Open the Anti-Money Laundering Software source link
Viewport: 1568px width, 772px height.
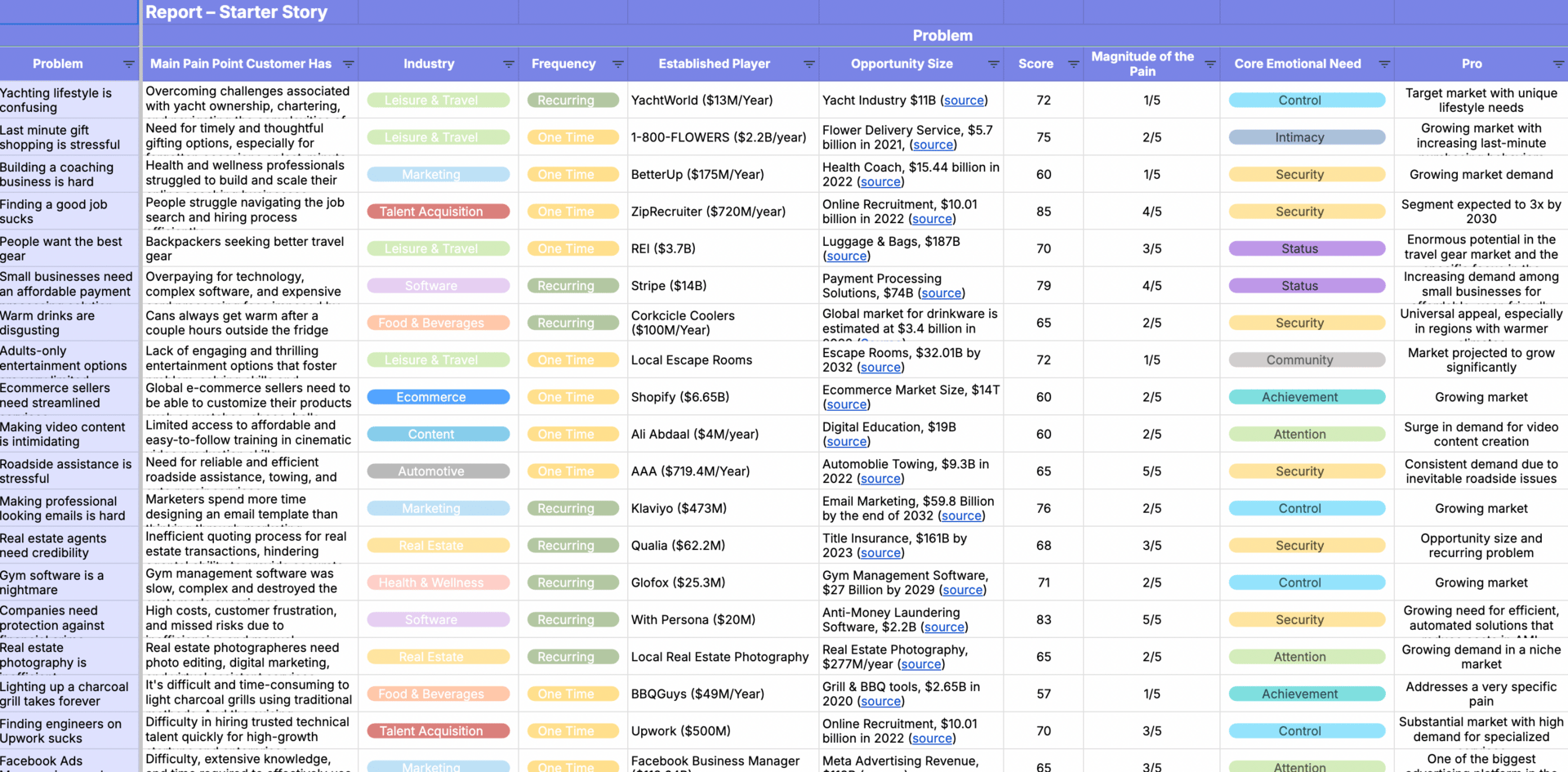coord(944,627)
